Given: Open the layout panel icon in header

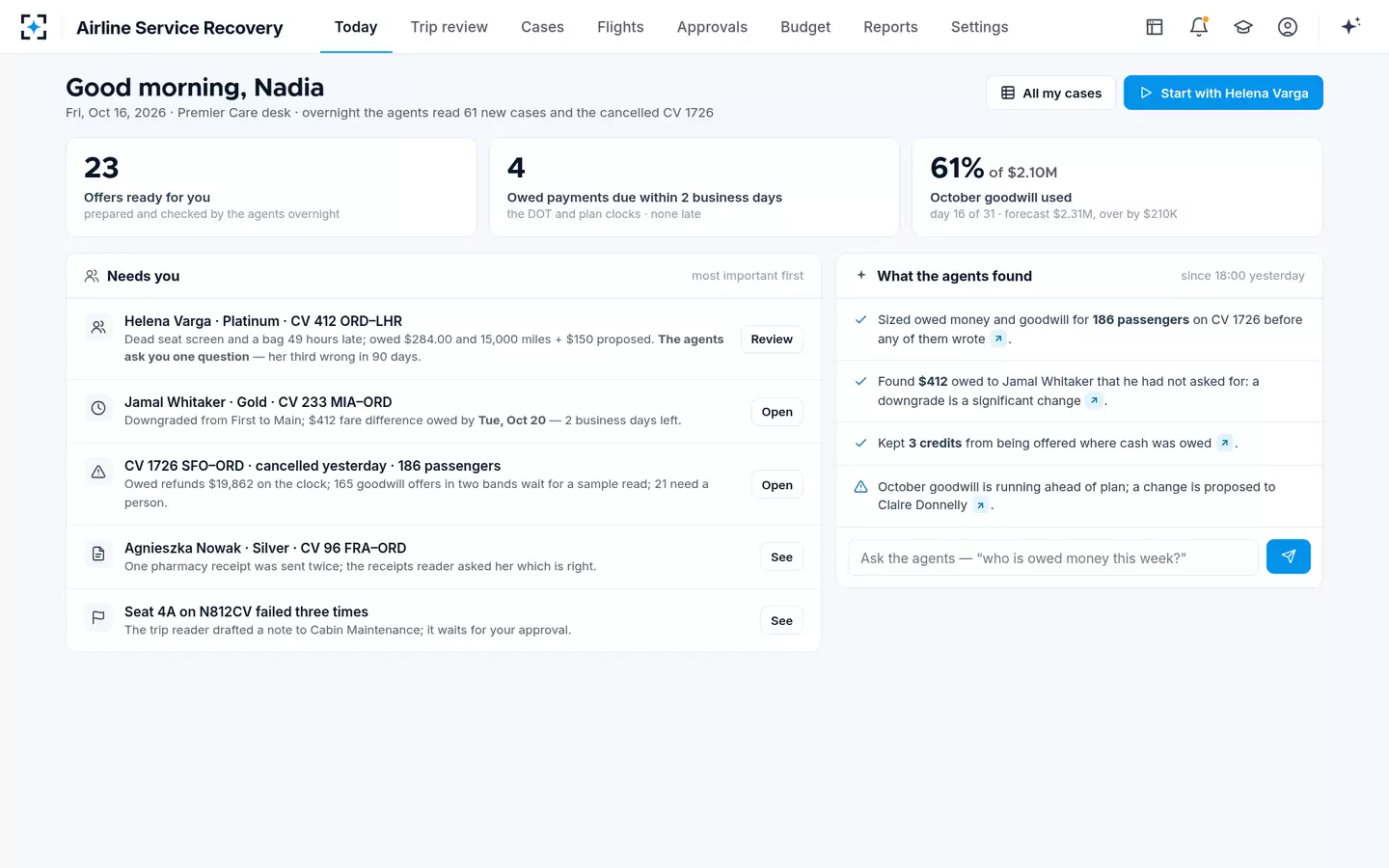Looking at the screenshot, I should [x=1155, y=27].
